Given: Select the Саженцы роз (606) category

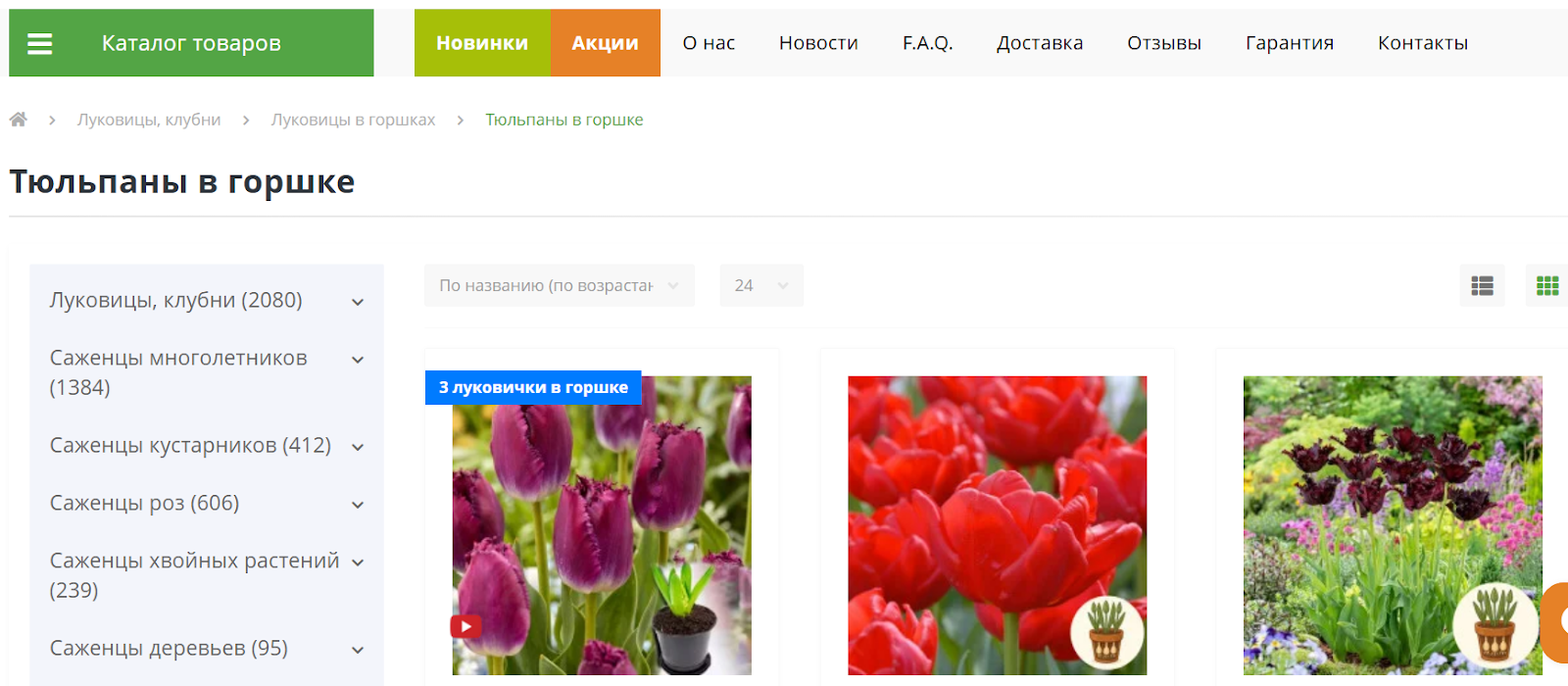Looking at the screenshot, I should [x=144, y=503].
